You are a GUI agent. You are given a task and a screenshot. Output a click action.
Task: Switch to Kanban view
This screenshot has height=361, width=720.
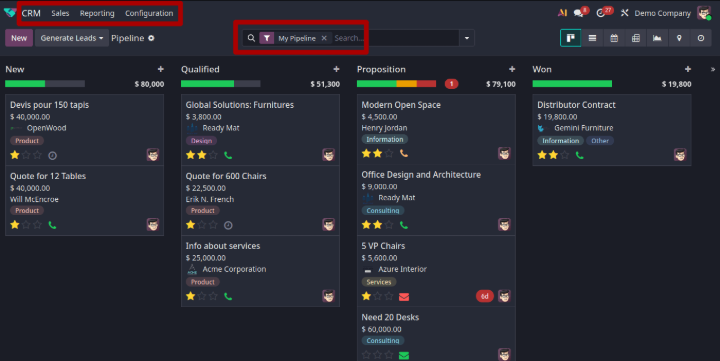pyautogui.click(x=571, y=38)
